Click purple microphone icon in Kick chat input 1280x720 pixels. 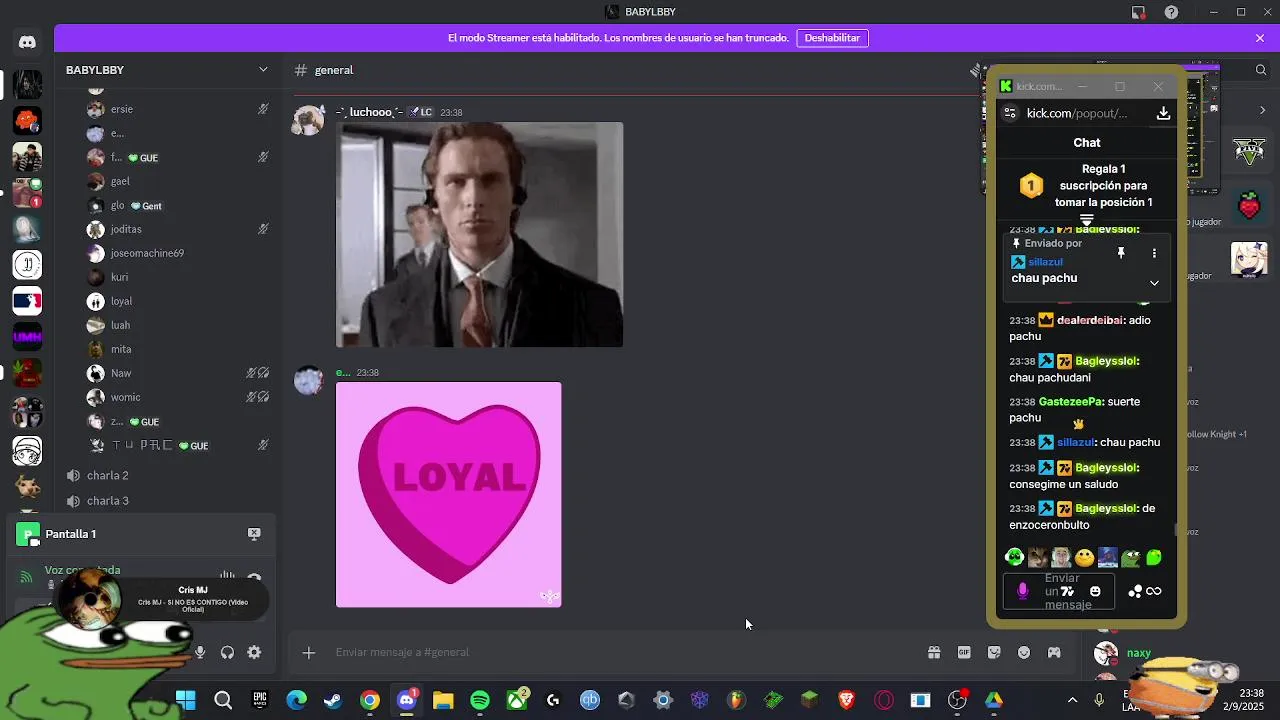coord(1022,591)
